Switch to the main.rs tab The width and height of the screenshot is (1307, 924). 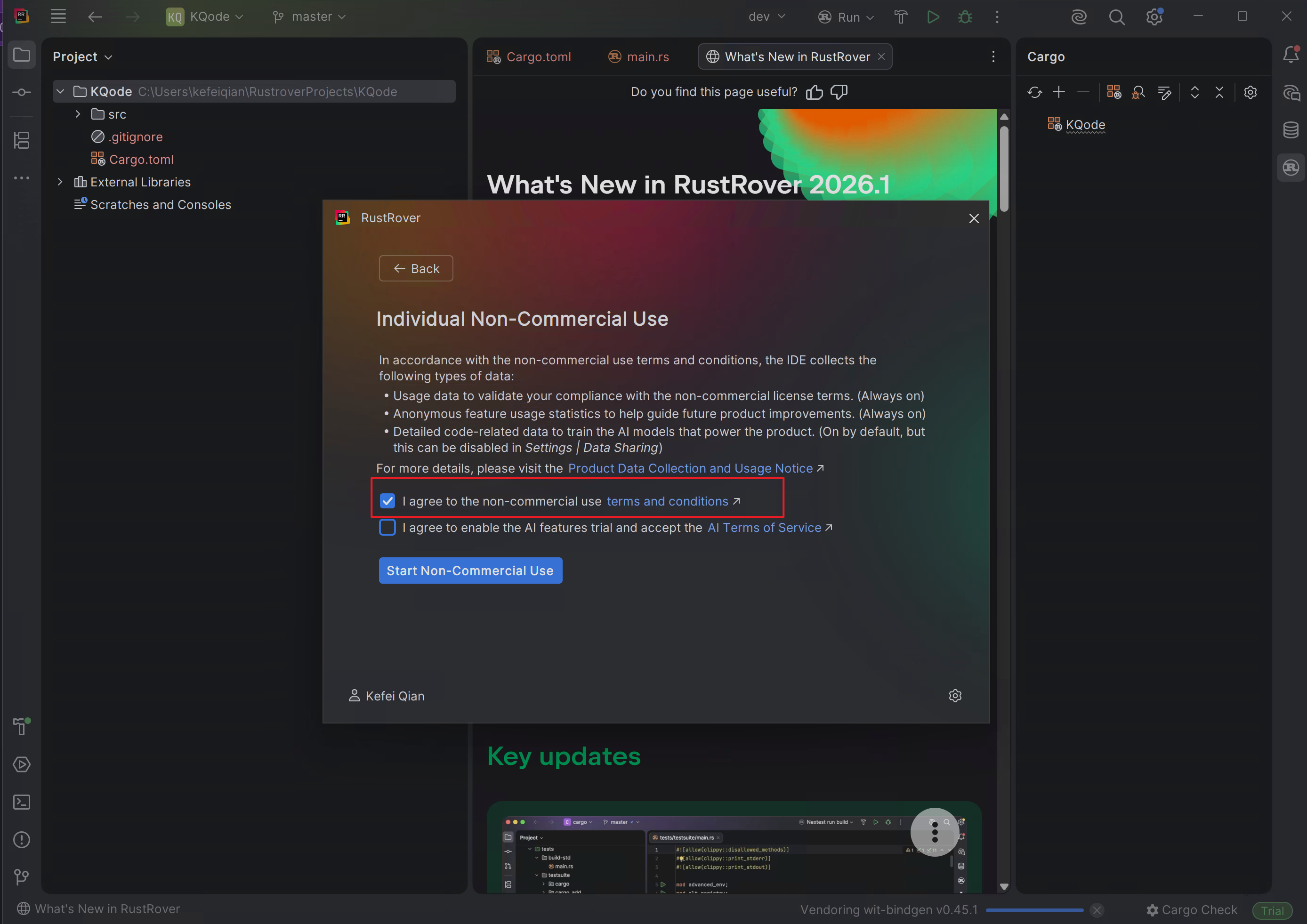point(639,57)
